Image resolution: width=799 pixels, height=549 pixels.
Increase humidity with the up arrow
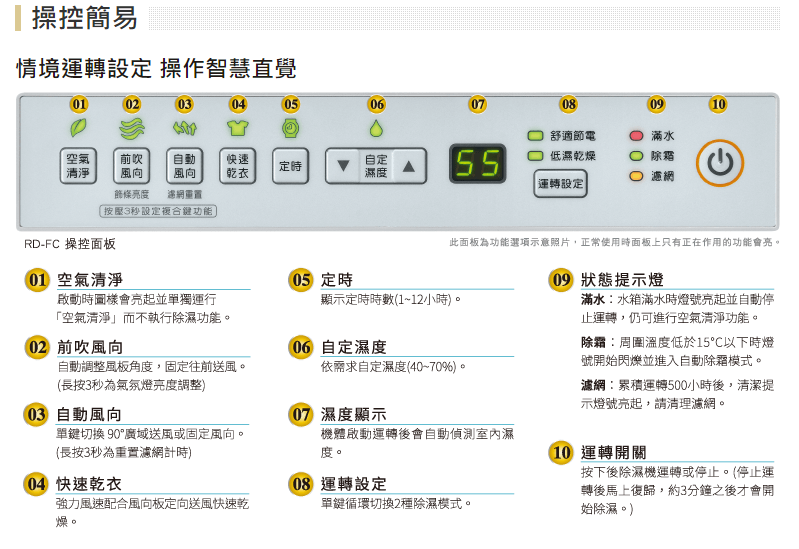point(408,166)
